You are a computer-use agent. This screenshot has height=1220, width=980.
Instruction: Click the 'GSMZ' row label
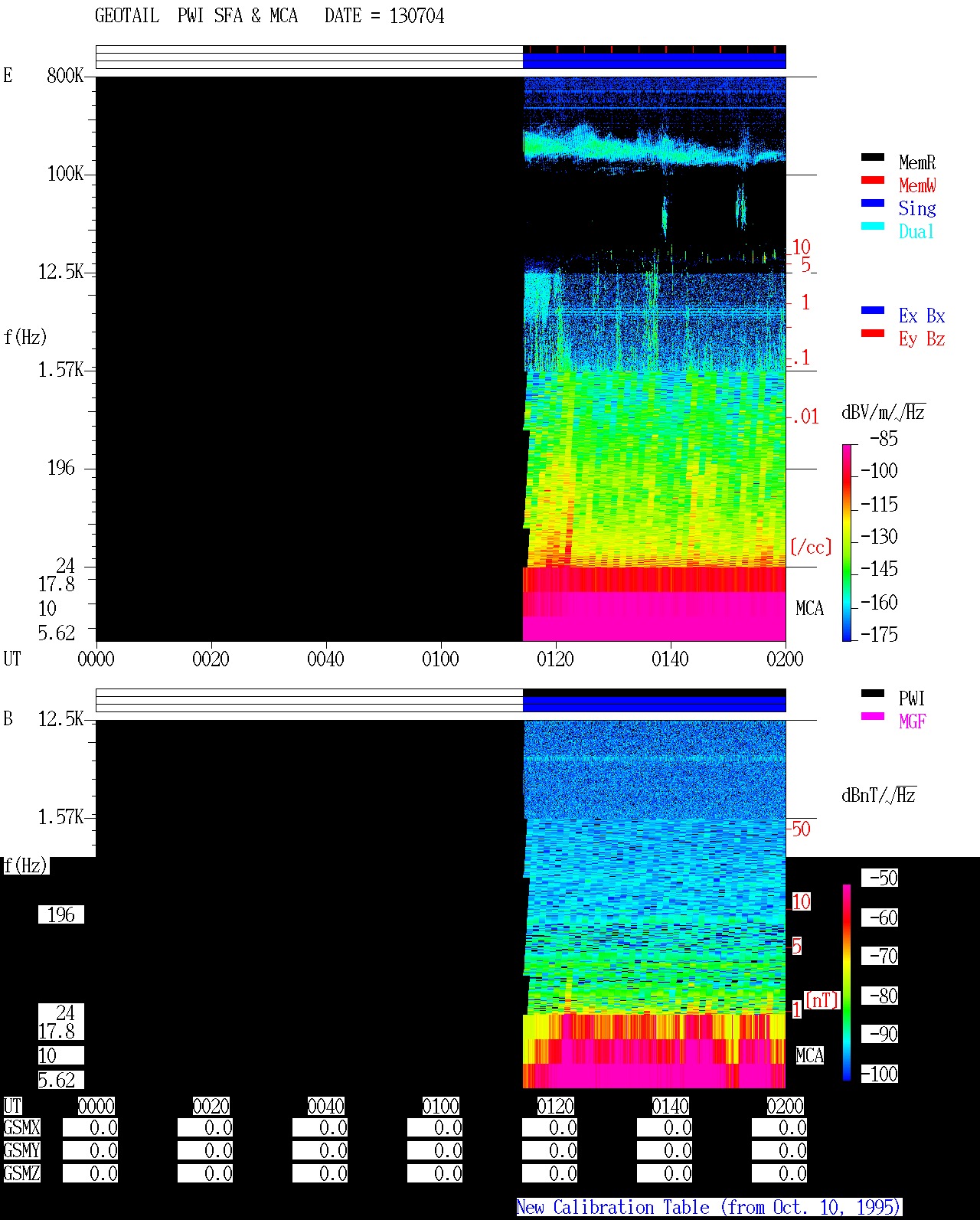click(21, 1174)
